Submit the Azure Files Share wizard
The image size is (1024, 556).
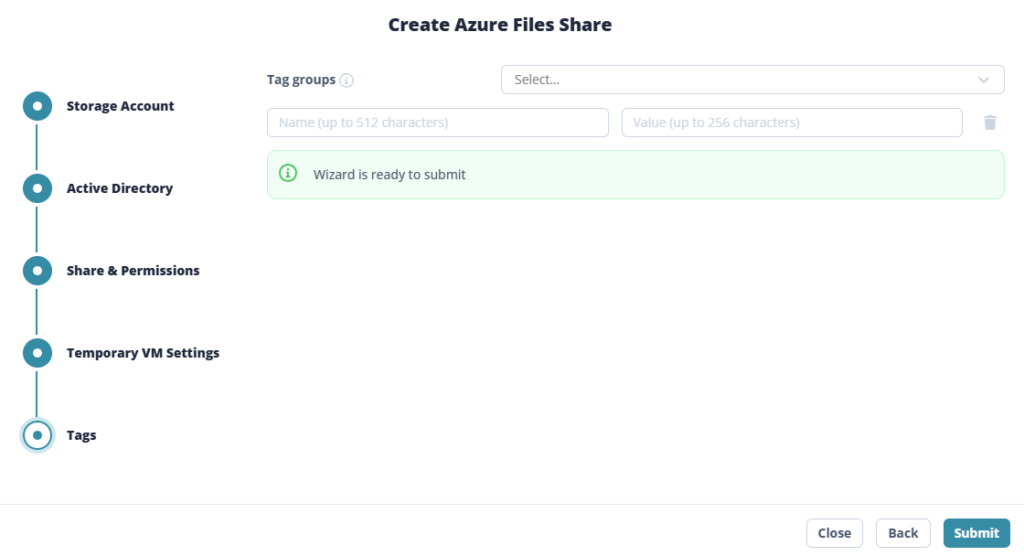click(x=976, y=533)
